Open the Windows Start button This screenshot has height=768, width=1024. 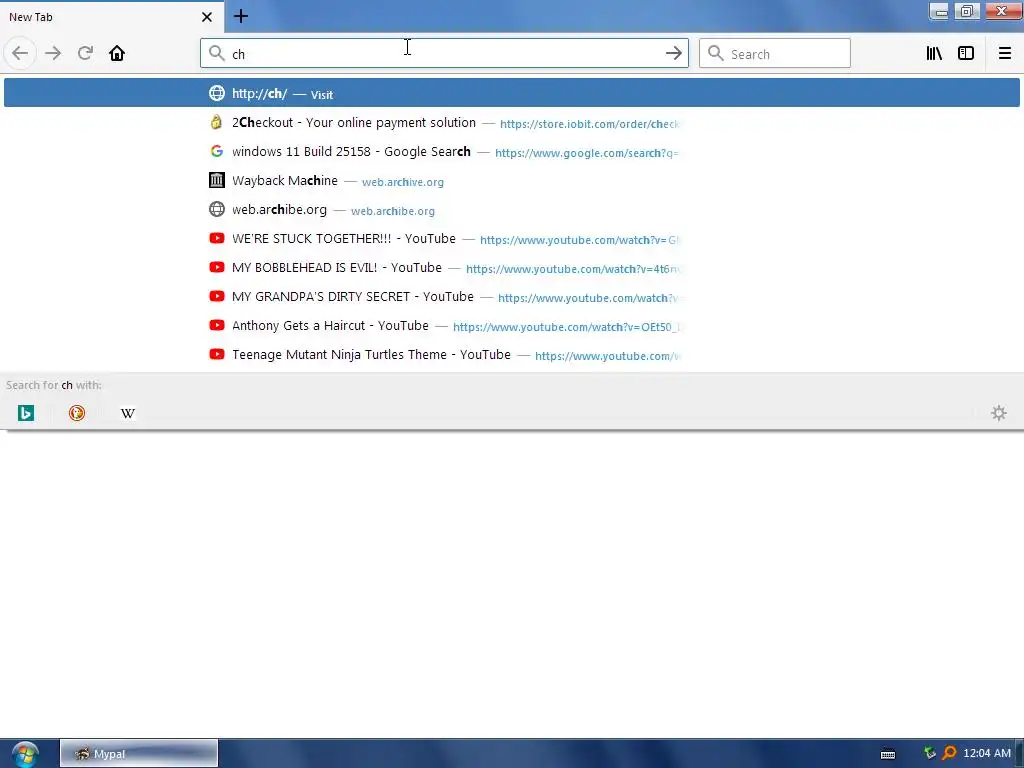pyautogui.click(x=25, y=754)
